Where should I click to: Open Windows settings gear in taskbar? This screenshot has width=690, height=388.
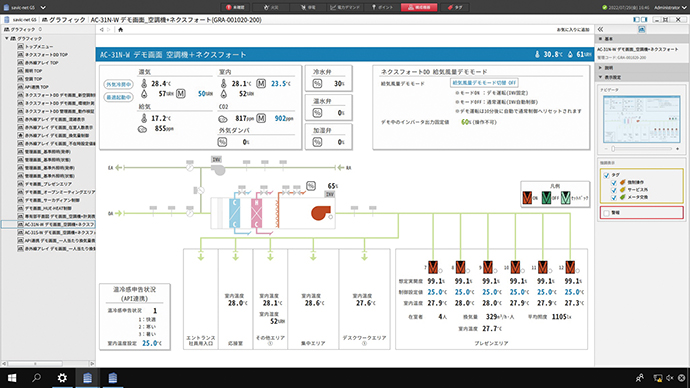62,378
